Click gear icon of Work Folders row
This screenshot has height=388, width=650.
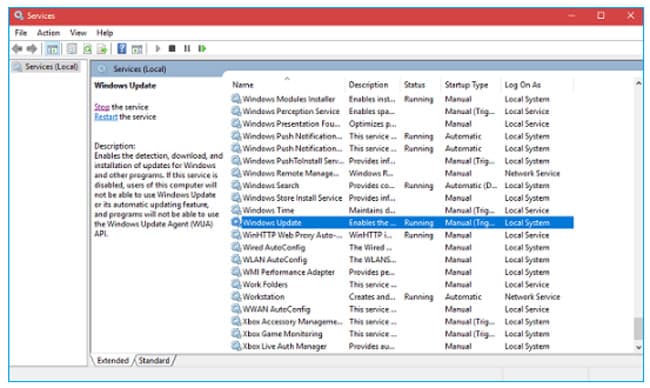point(236,284)
